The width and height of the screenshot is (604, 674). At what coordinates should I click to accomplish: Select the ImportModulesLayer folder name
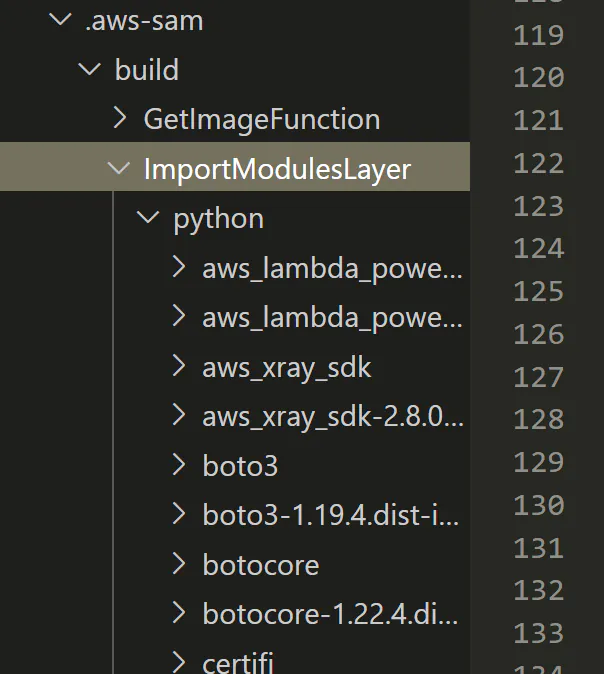pyautogui.click(x=277, y=169)
